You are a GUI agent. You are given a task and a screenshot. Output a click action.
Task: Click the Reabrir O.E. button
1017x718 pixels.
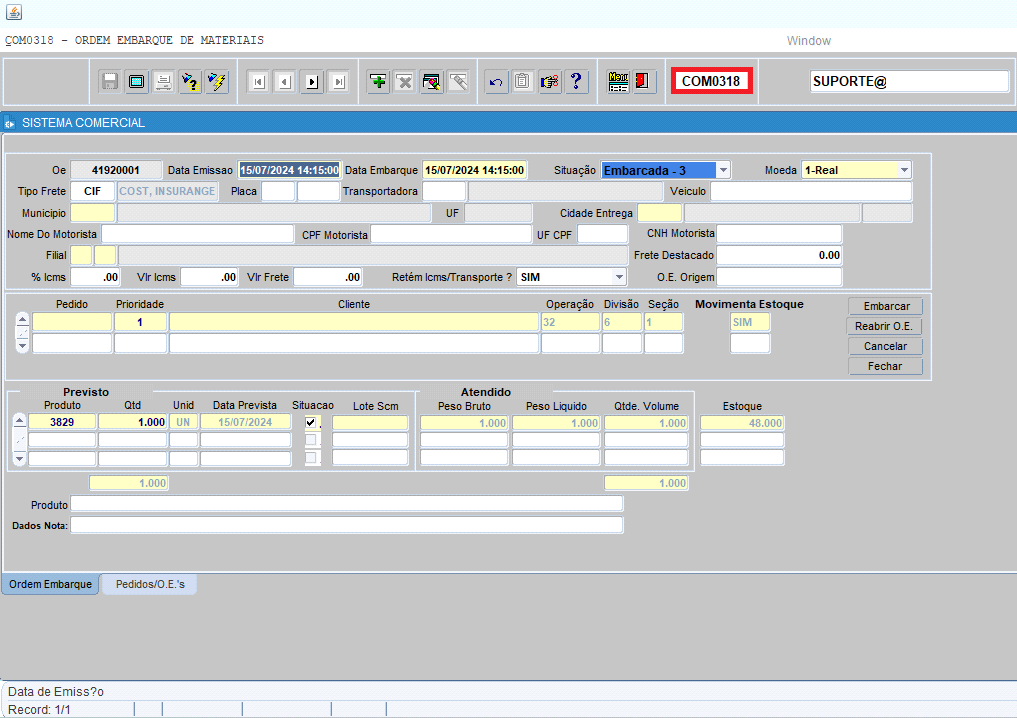click(885, 326)
